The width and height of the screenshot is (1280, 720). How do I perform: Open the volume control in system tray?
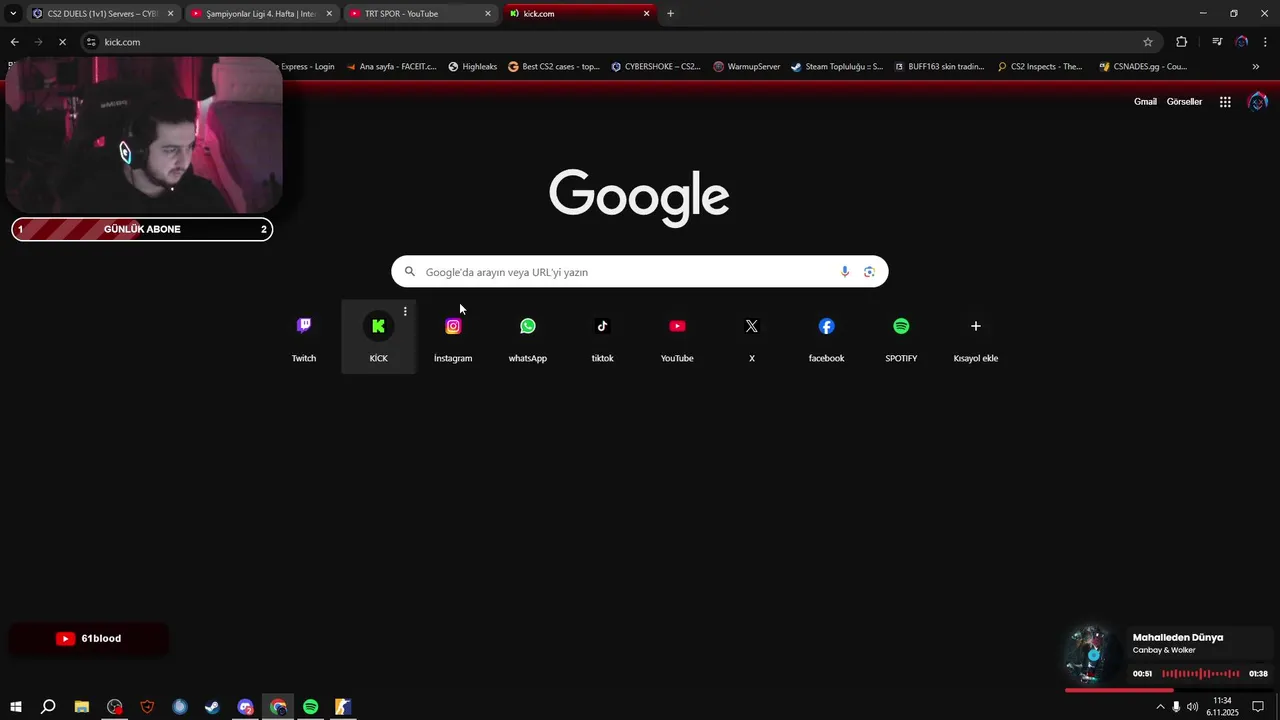(1192, 707)
